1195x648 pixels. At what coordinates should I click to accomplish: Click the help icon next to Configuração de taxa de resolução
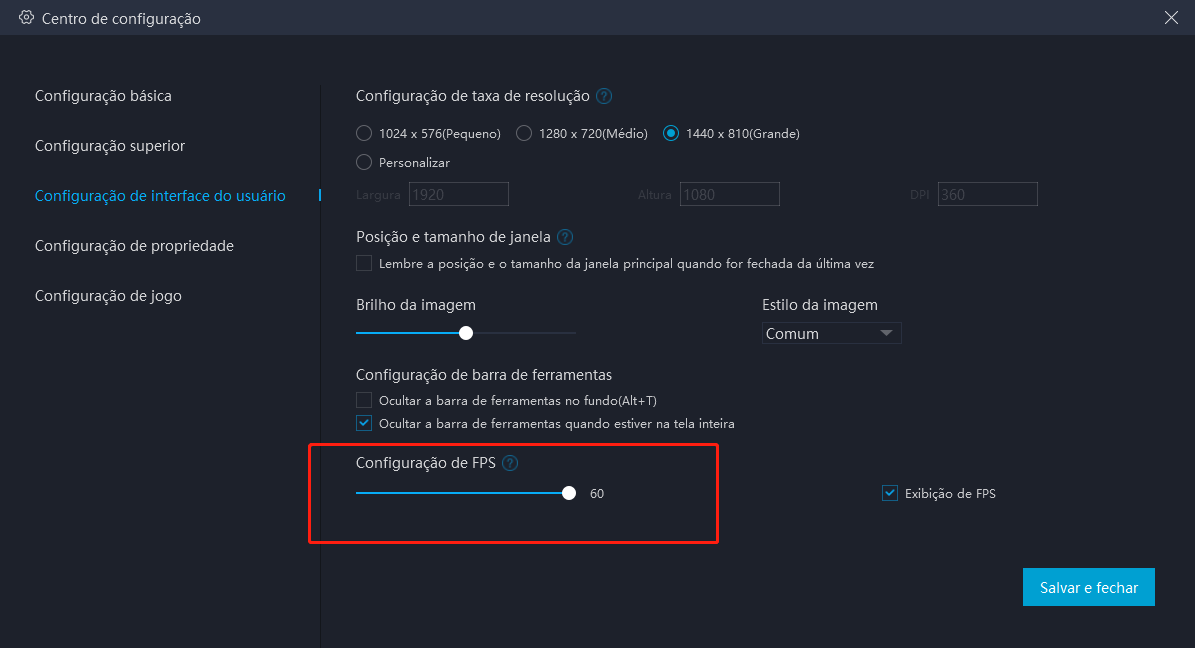(x=603, y=95)
